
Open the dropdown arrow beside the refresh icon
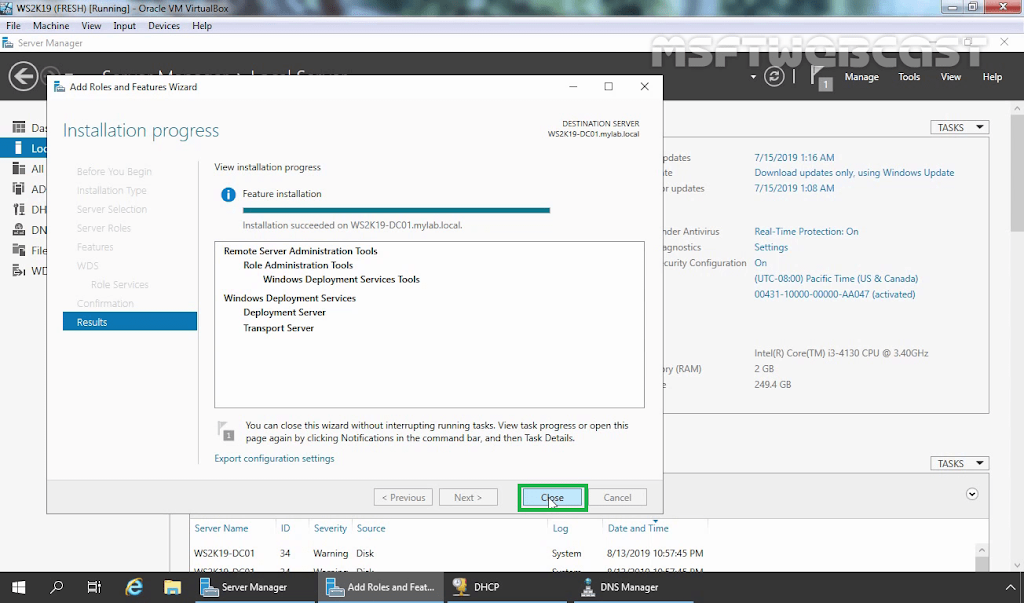point(753,77)
